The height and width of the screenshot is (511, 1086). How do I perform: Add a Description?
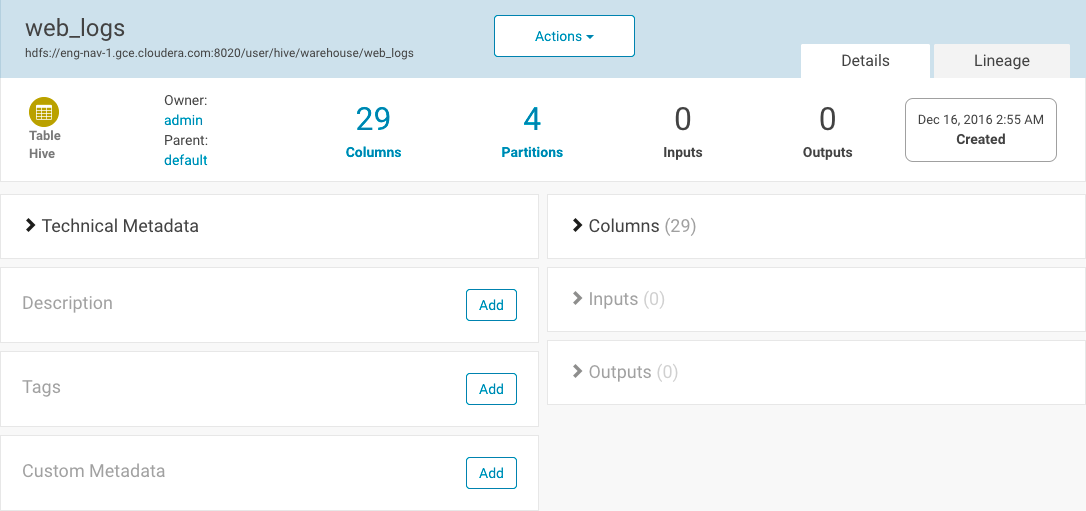(491, 305)
